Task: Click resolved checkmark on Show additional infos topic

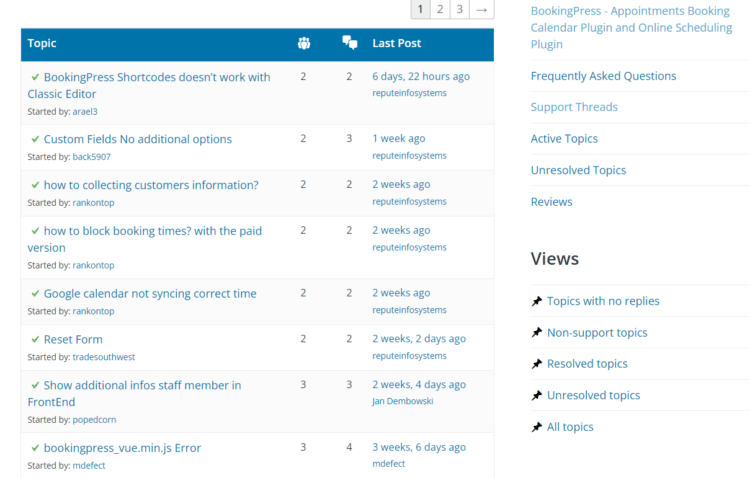Action: point(35,385)
